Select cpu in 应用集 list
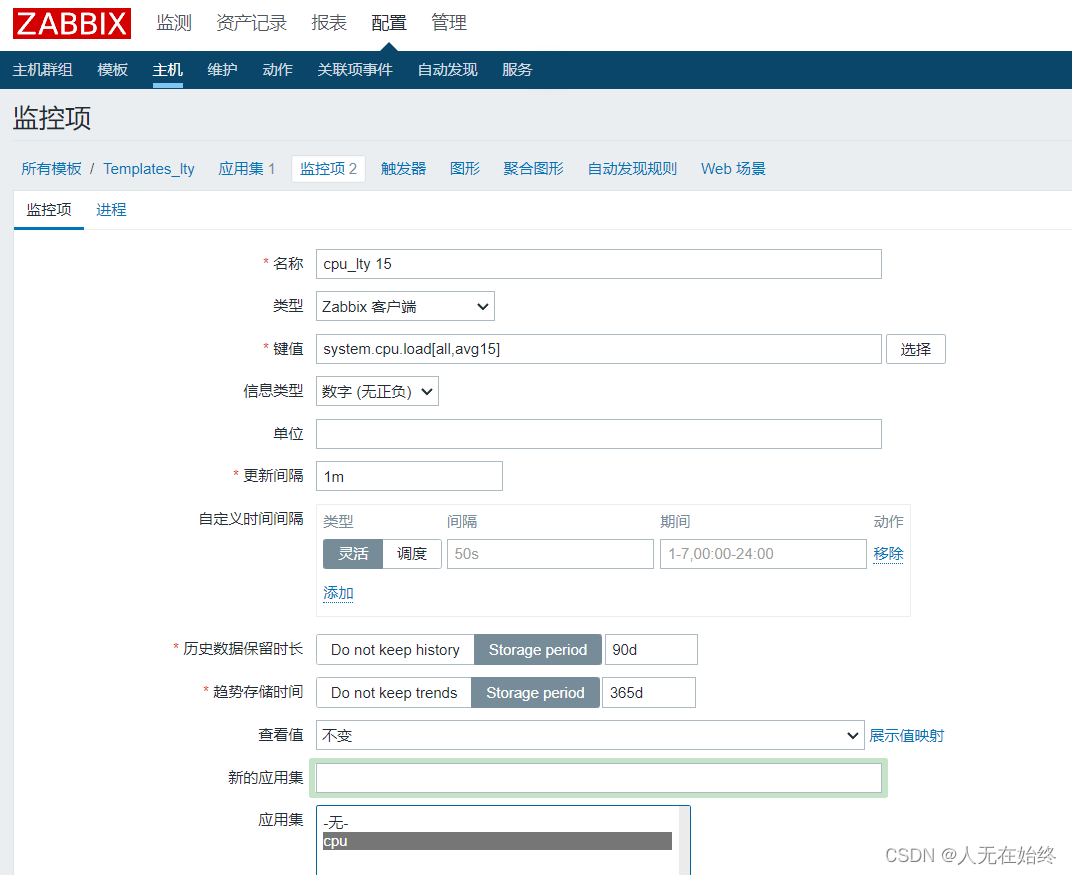The image size is (1072, 875). (498, 841)
